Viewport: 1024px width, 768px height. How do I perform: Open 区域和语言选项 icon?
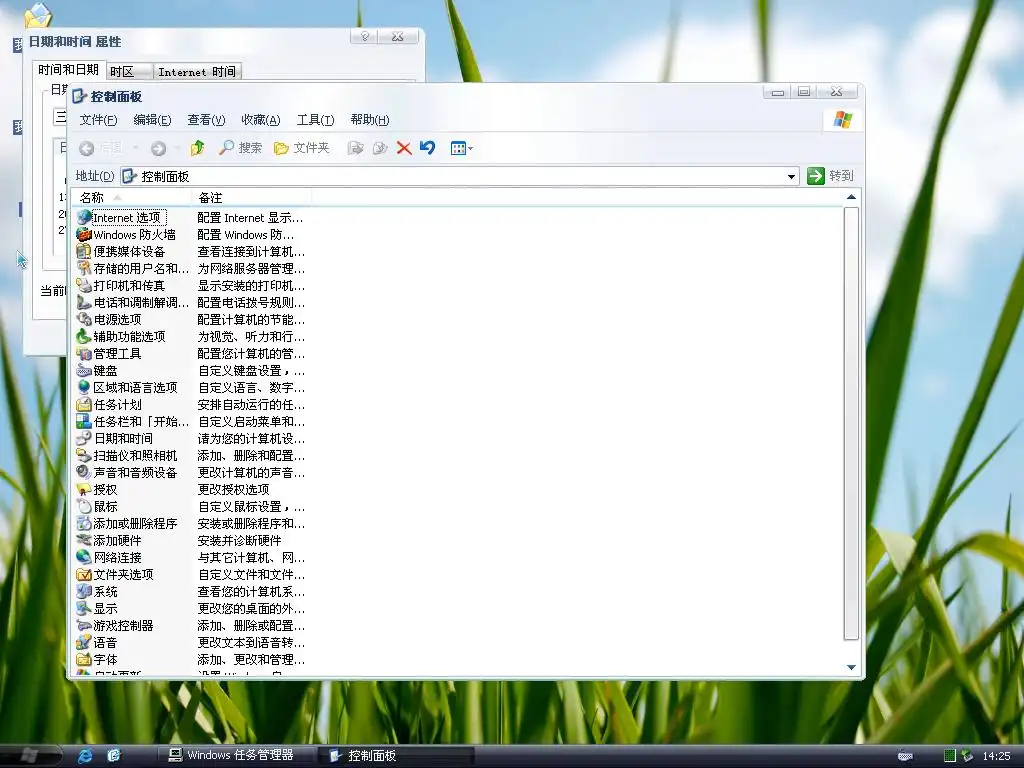click(x=84, y=387)
